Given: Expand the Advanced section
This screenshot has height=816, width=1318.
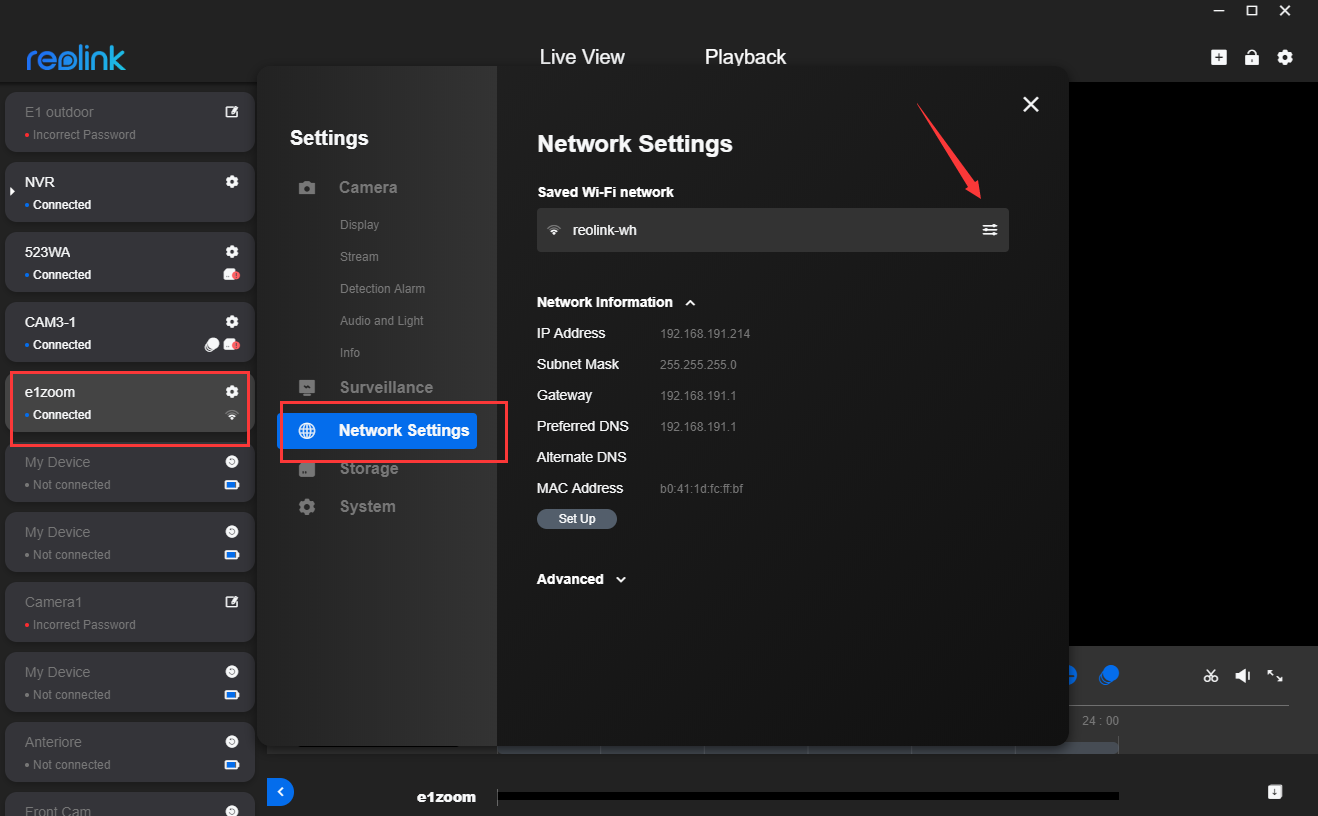Looking at the screenshot, I should click(x=621, y=579).
